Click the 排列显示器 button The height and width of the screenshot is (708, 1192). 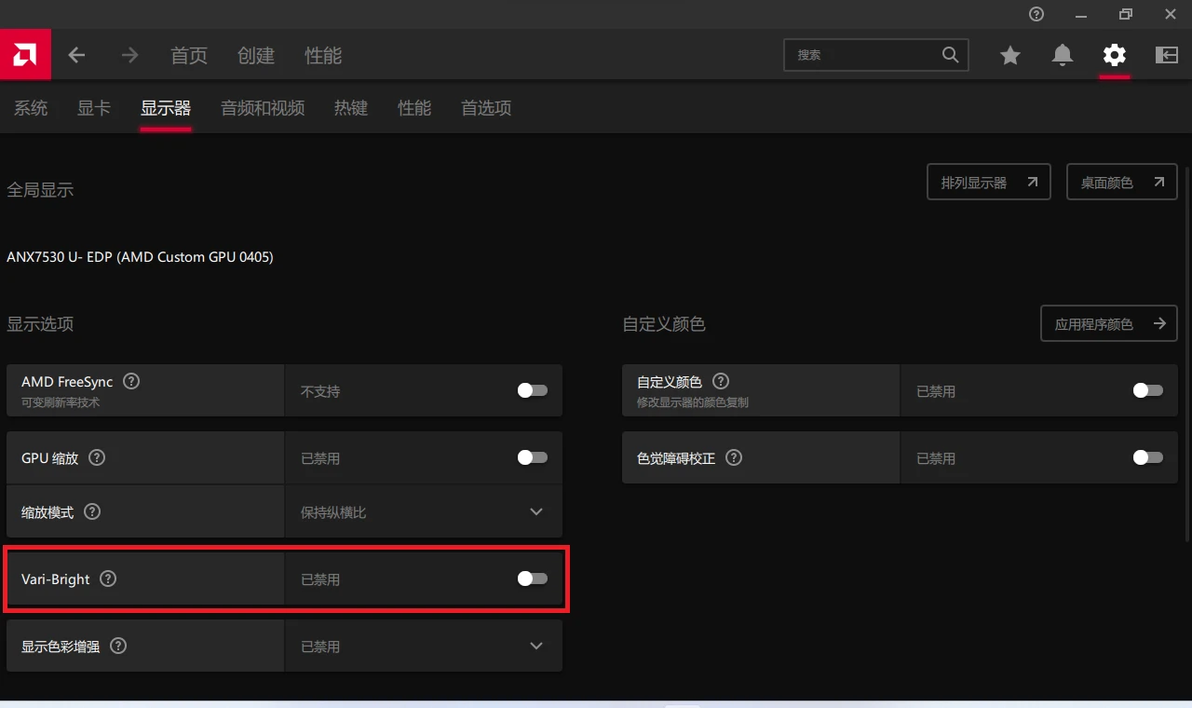[988, 182]
